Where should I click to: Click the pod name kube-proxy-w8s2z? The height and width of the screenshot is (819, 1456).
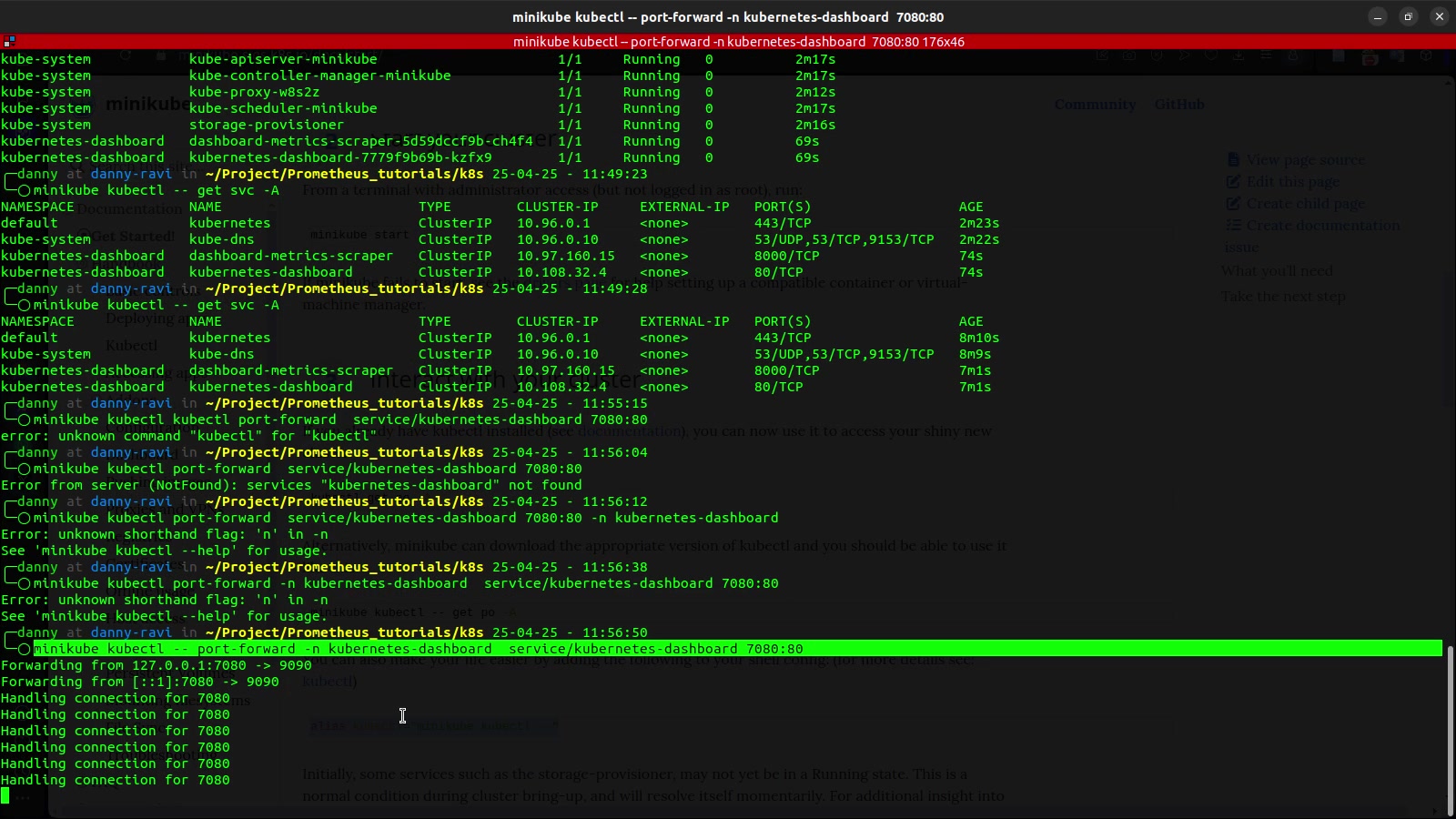point(255,92)
